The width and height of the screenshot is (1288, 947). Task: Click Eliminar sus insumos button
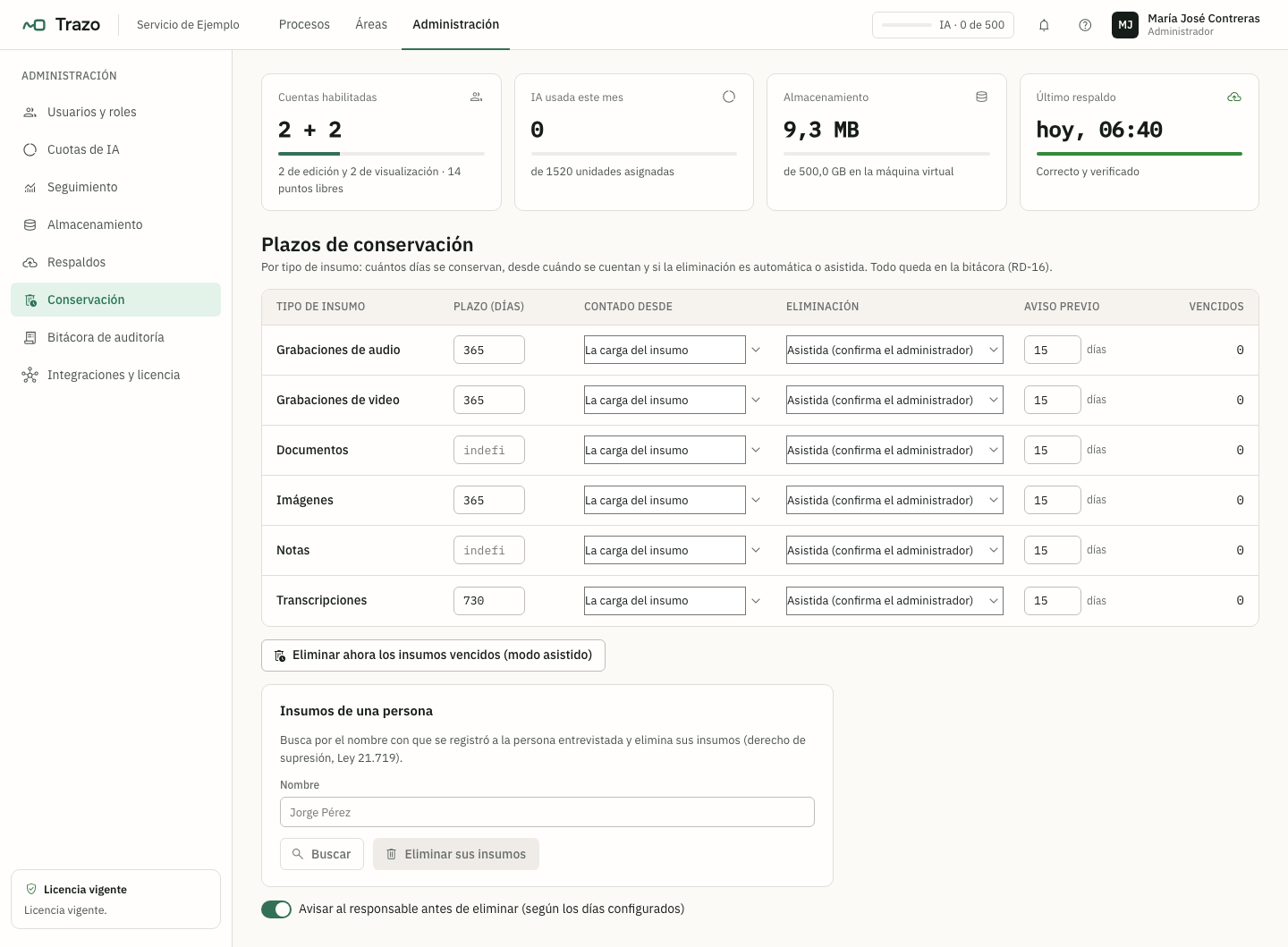[x=456, y=854]
